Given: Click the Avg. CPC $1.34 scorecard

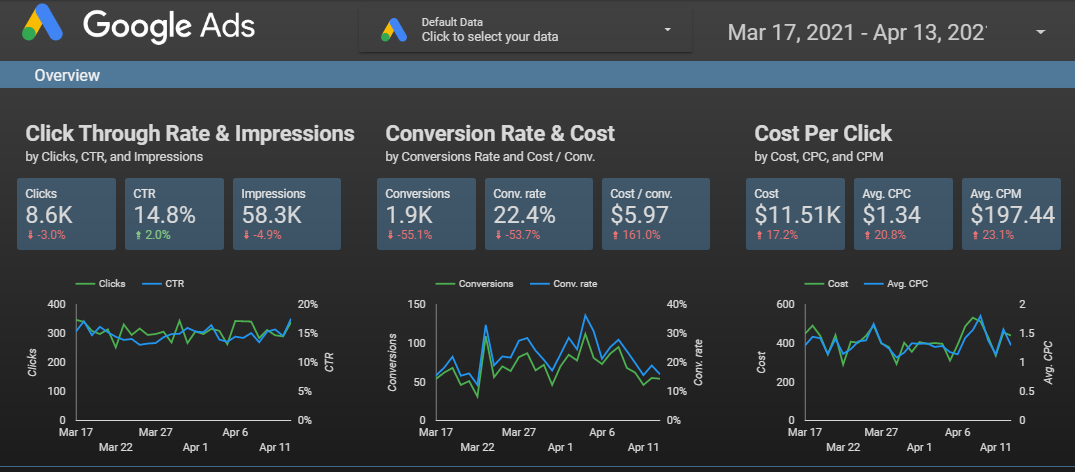Looking at the screenshot, I should tap(903, 214).
